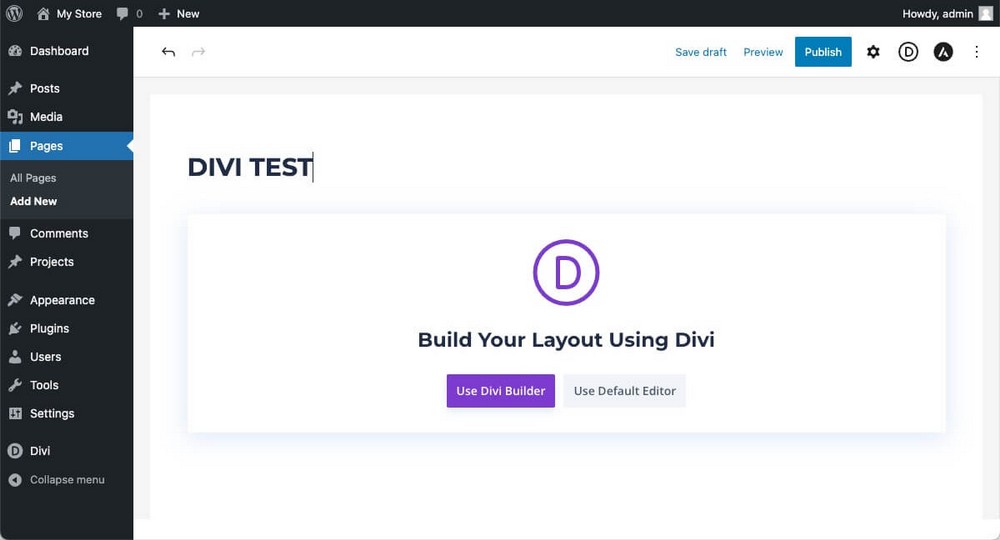
Task: Click the Divi D icon in sidebar
Action: [15, 451]
